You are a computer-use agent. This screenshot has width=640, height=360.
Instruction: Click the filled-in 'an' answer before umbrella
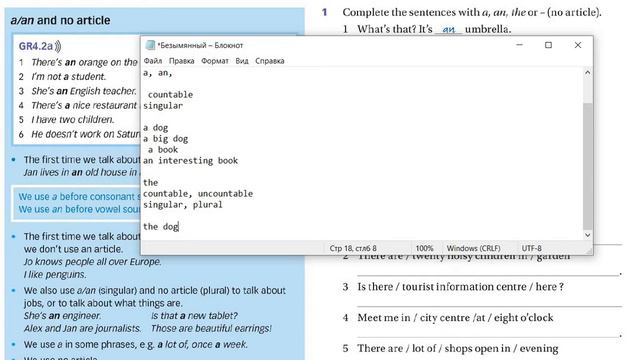[449, 29]
